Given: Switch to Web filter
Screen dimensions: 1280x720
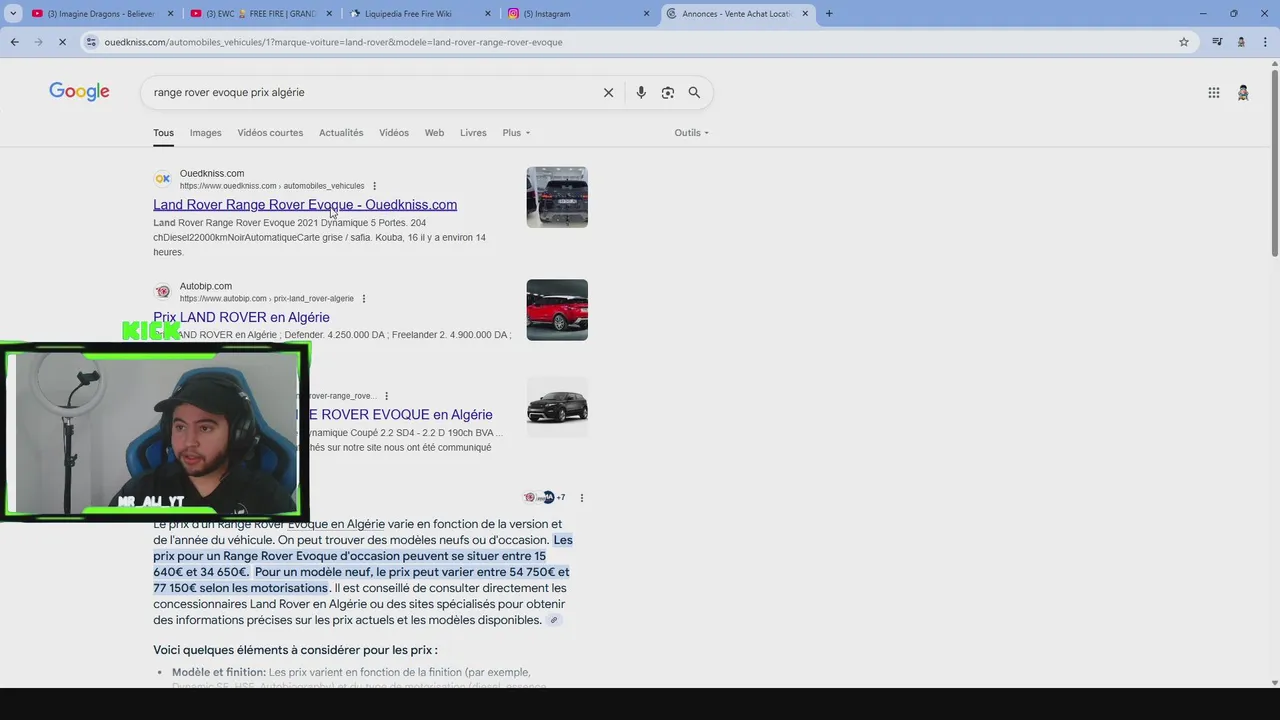Looking at the screenshot, I should (x=434, y=133).
